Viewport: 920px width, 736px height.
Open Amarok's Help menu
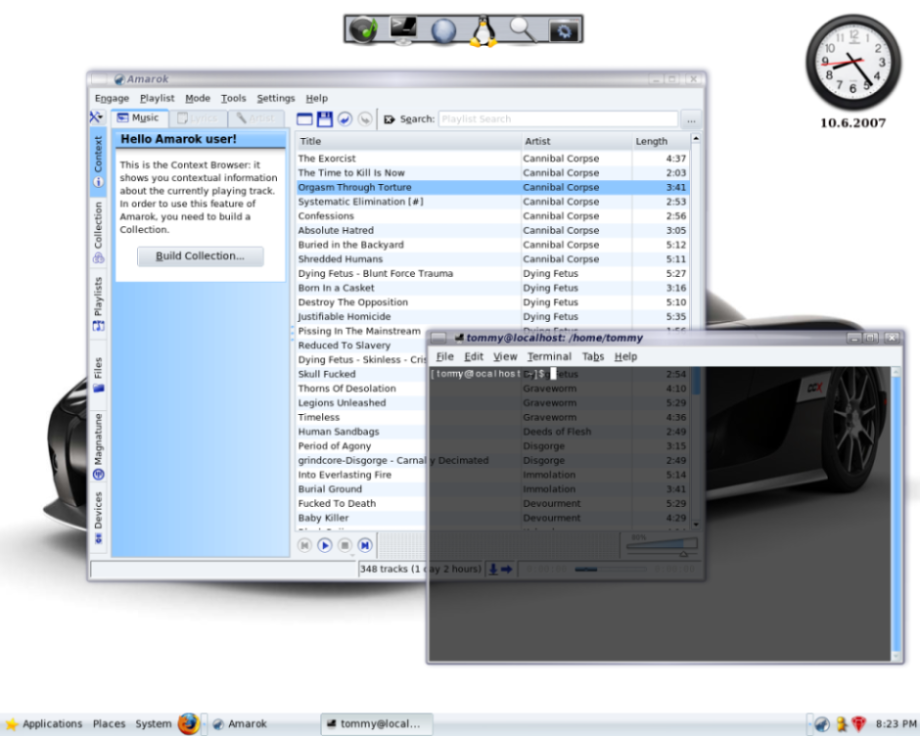(317, 98)
